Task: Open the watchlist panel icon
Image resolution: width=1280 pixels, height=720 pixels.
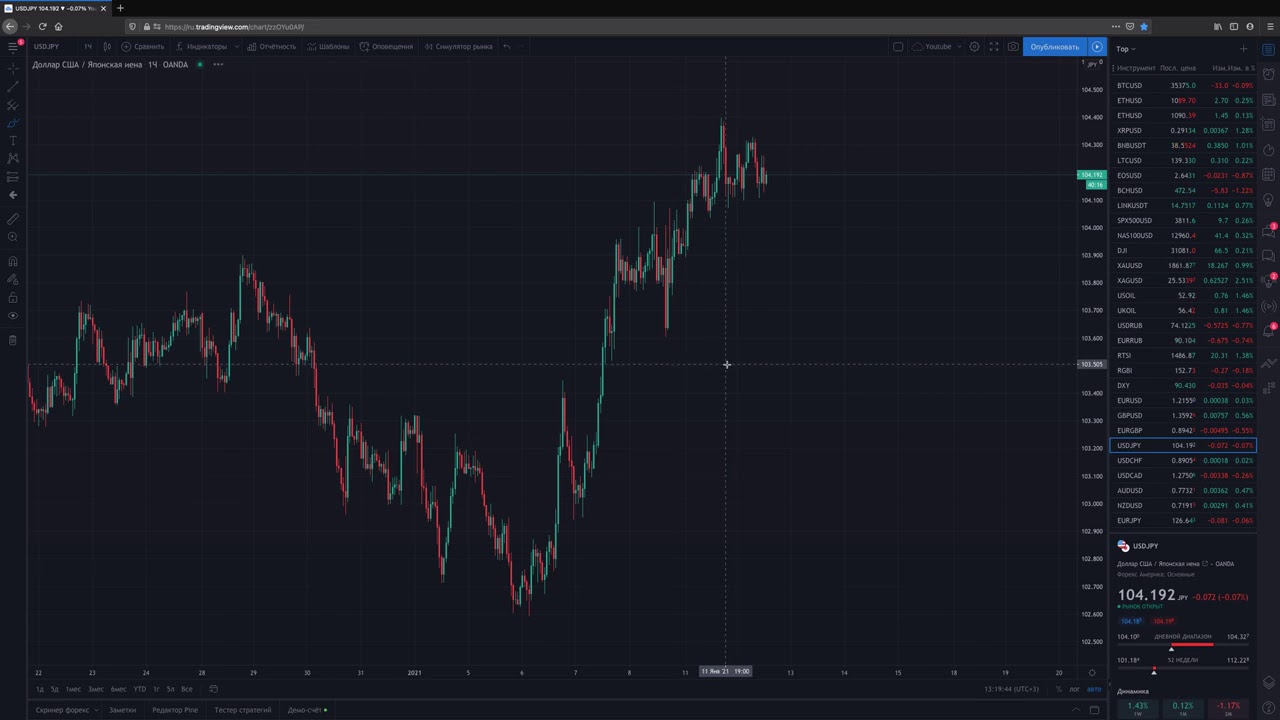Action: coord(1269,48)
